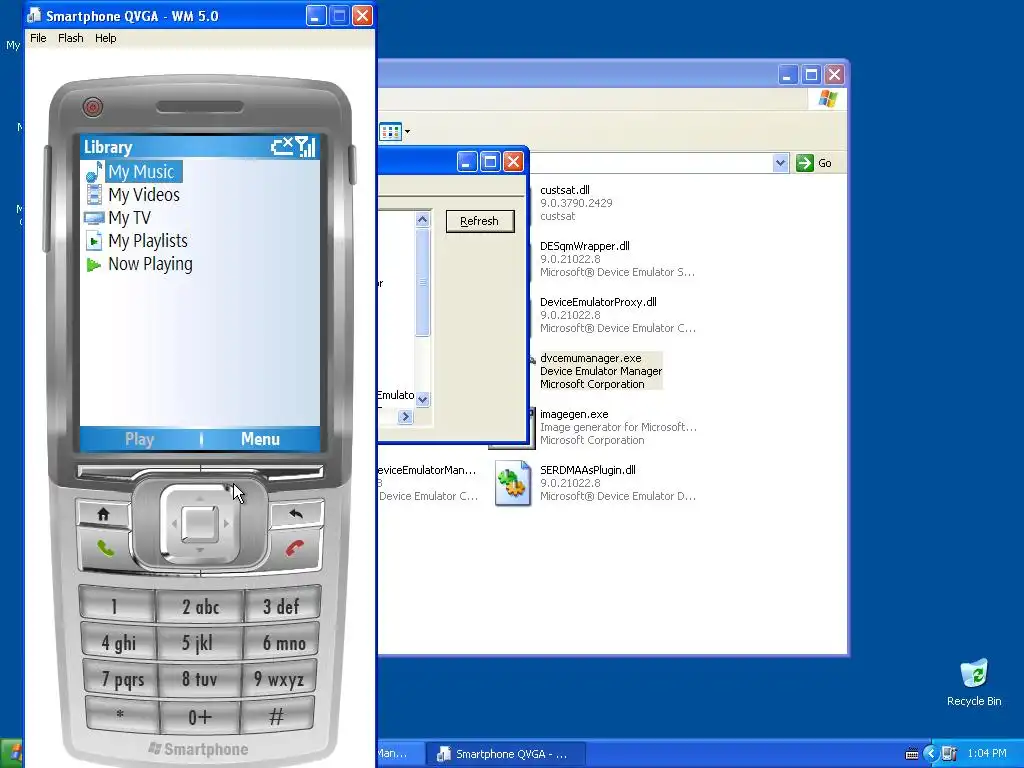Click the keyboard icon in system tray
Viewport: 1024px width, 768px height.
tap(912, 754)
